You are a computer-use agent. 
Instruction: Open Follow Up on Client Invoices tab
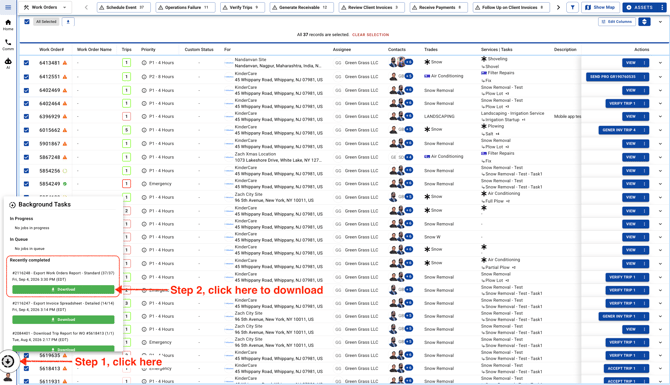[511, 7]
